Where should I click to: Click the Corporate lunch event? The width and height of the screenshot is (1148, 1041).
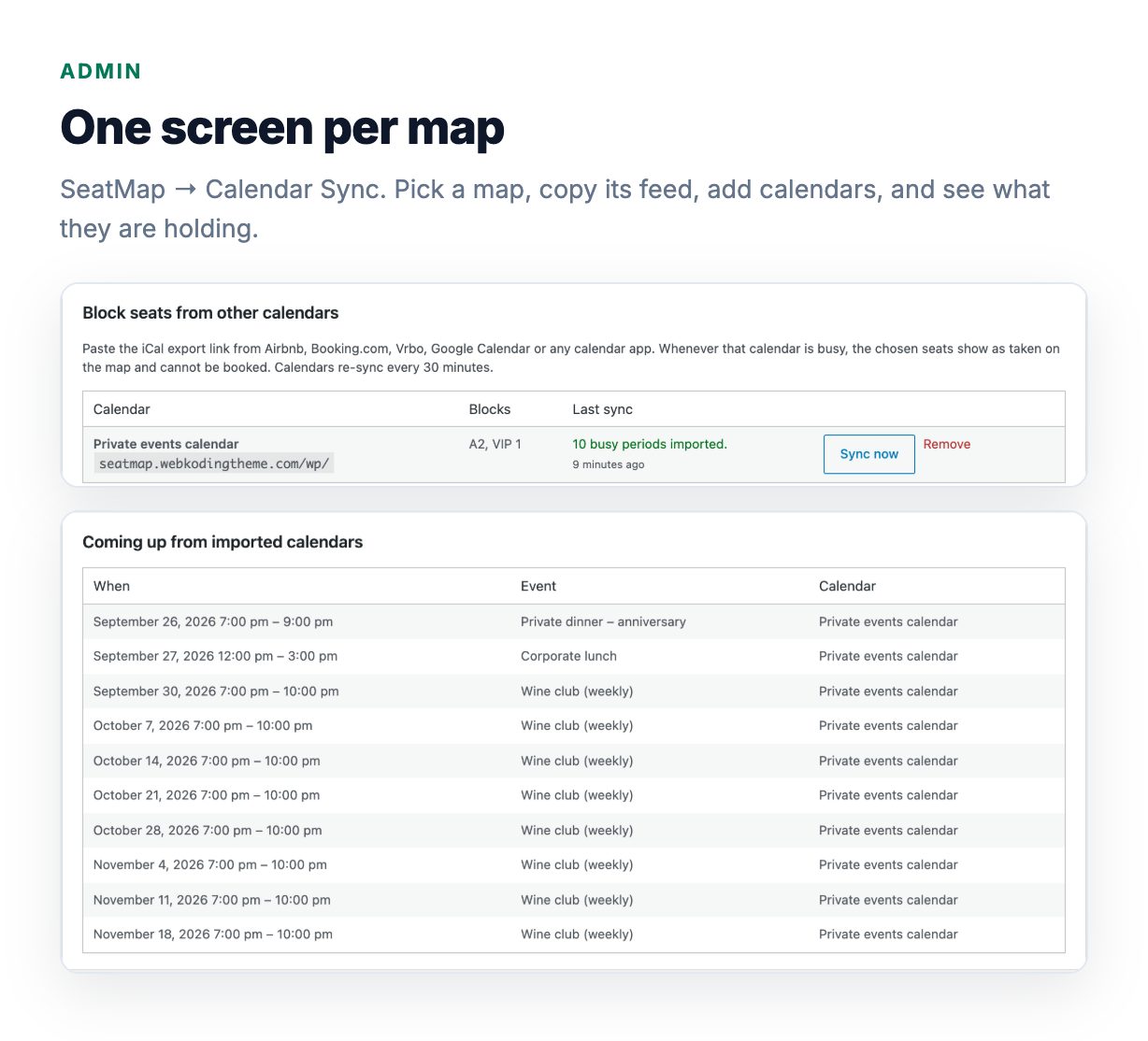[x=568, y=656]
